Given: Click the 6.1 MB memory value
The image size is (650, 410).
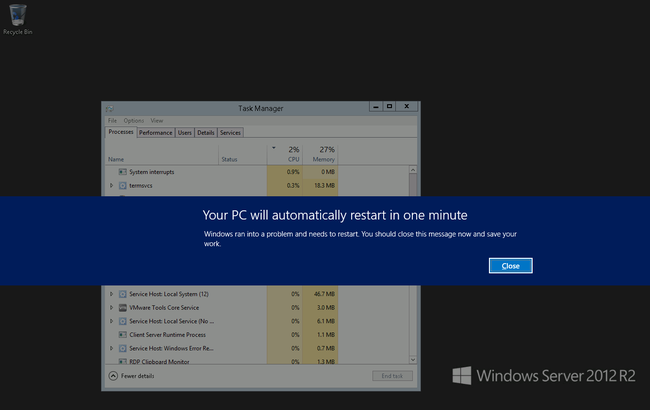Looking at the screenshot, I should tap(326, 321).
